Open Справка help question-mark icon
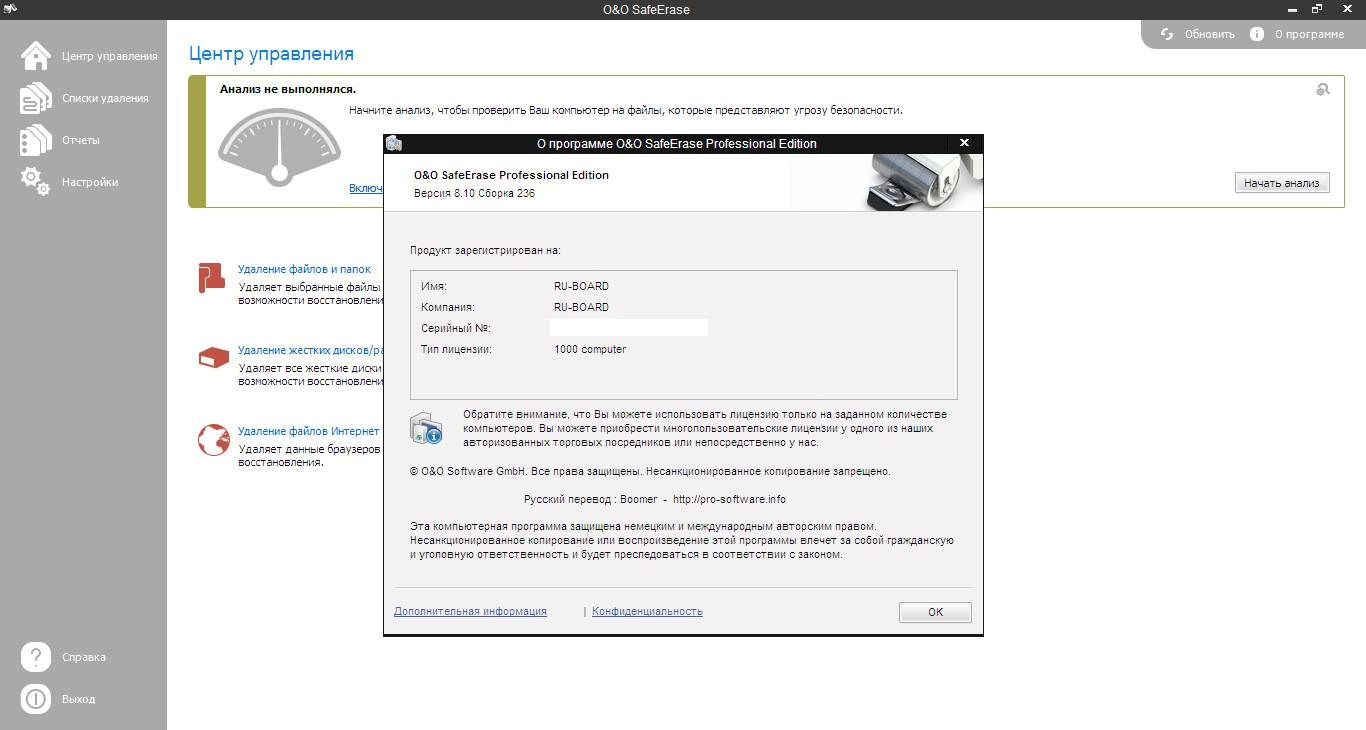1366x730 pixels. click(x=36, y=657)
